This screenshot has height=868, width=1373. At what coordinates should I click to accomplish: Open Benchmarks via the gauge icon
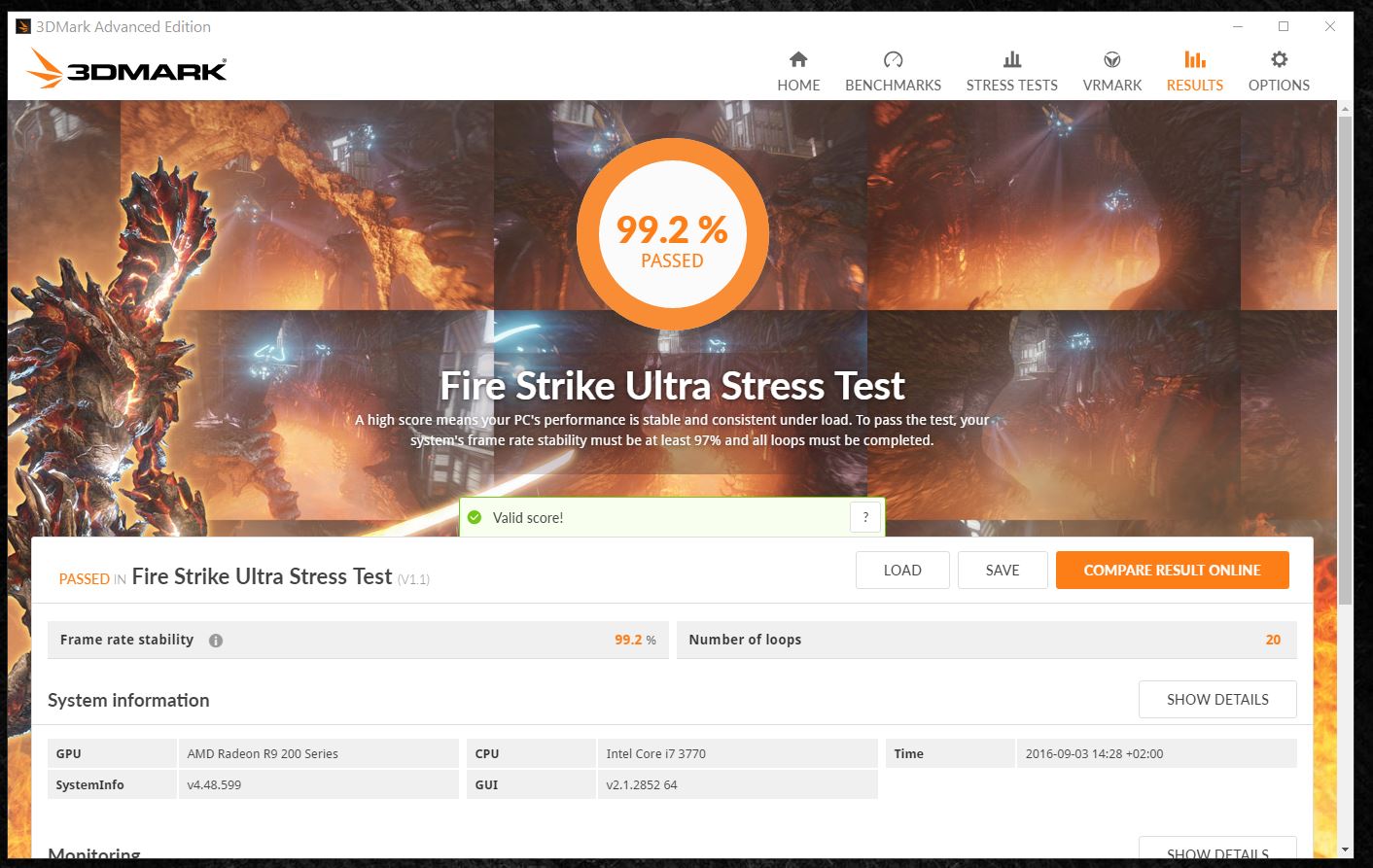pyautogui.click(x=893, y=59)
